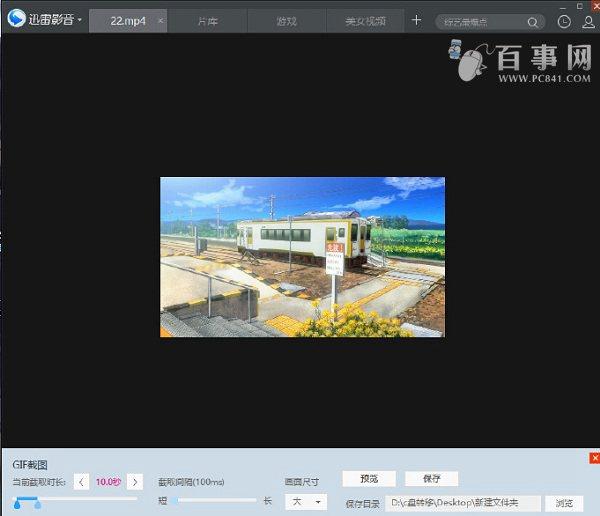
Task: Open the user account icon
Action: point(588,22)
